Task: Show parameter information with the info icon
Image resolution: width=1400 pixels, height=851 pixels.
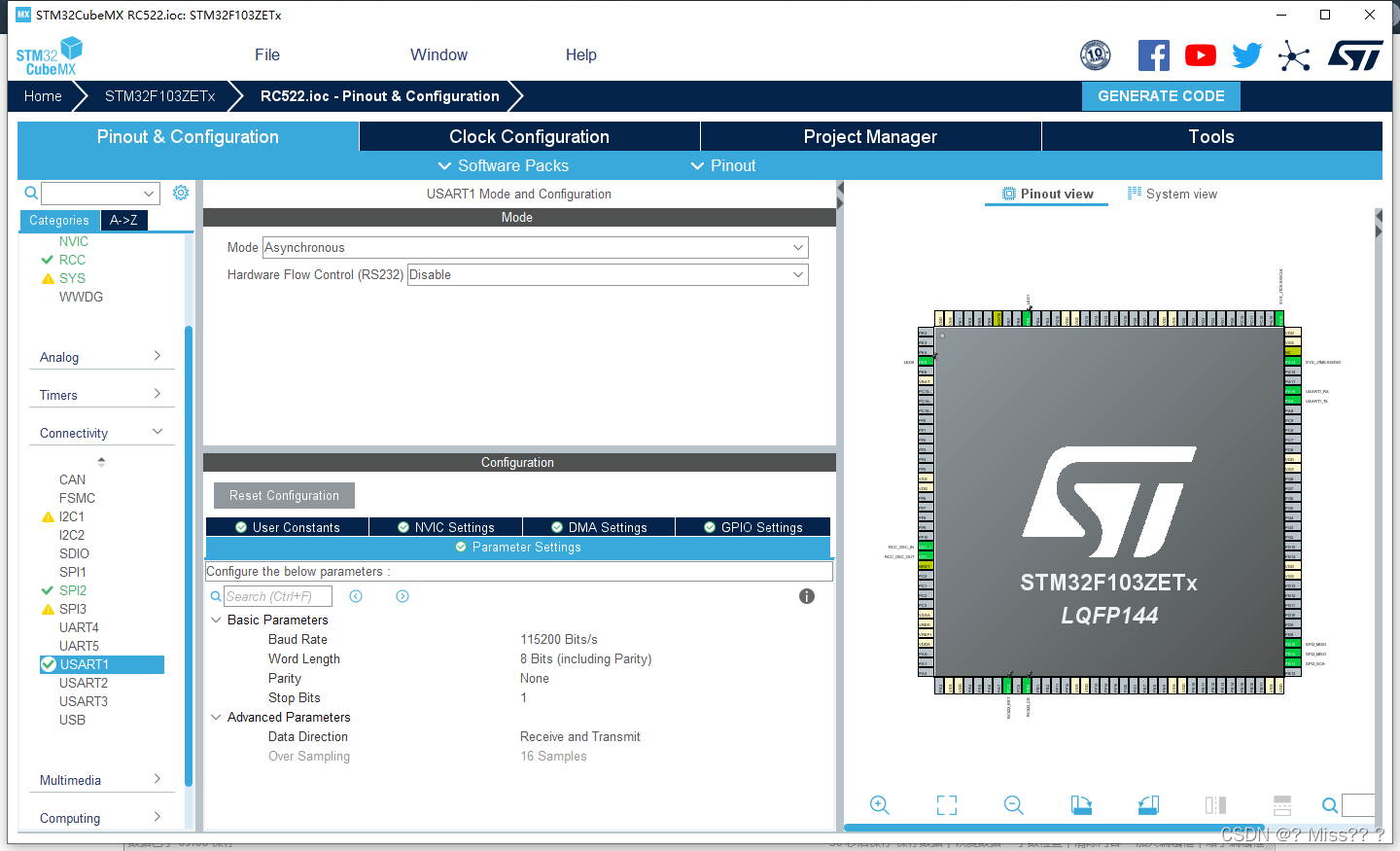Action: pyautogui.click(x=807, y=596)
